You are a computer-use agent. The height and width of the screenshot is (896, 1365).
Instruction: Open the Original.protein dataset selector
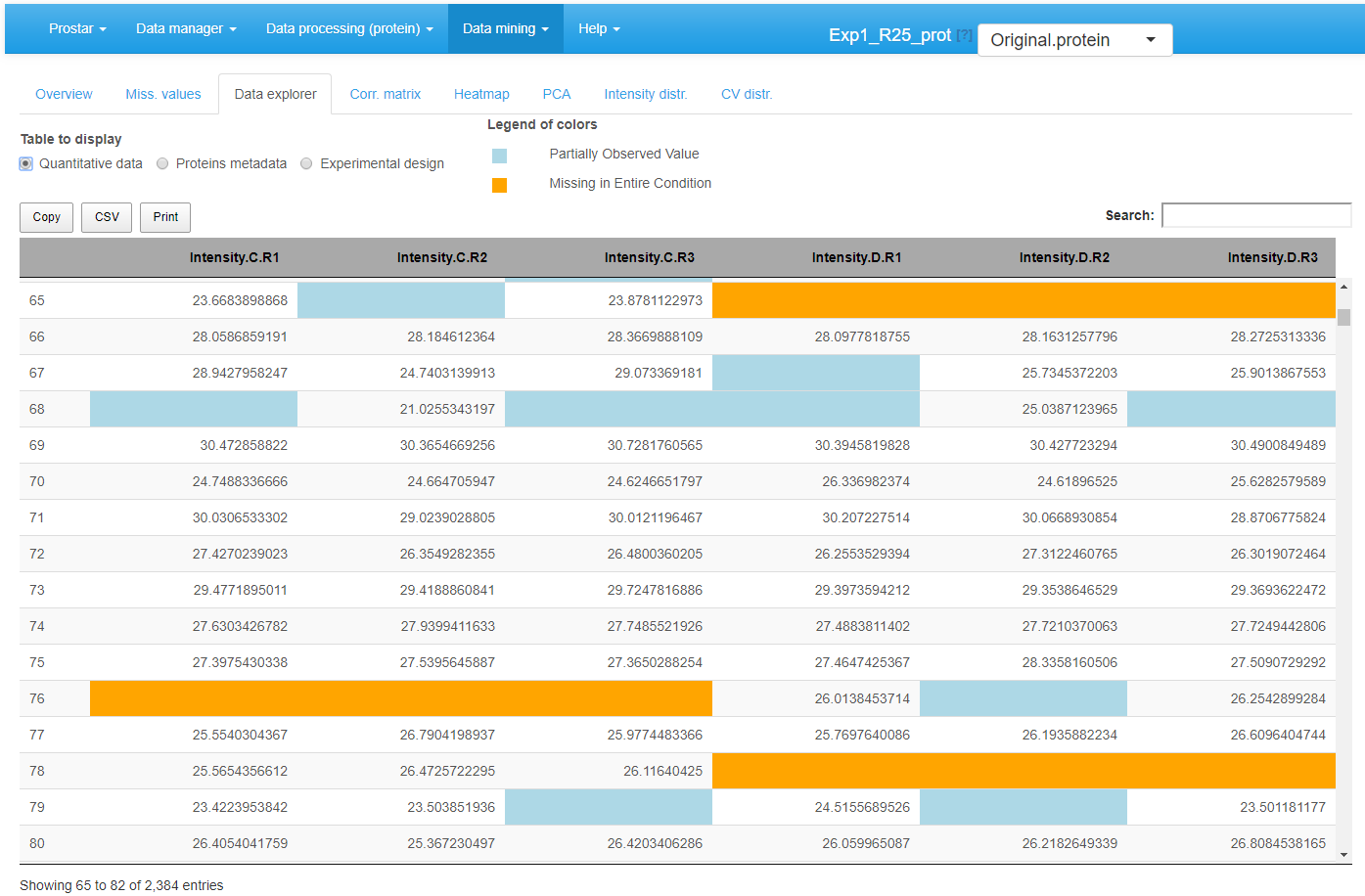[x=1073, y=40]
